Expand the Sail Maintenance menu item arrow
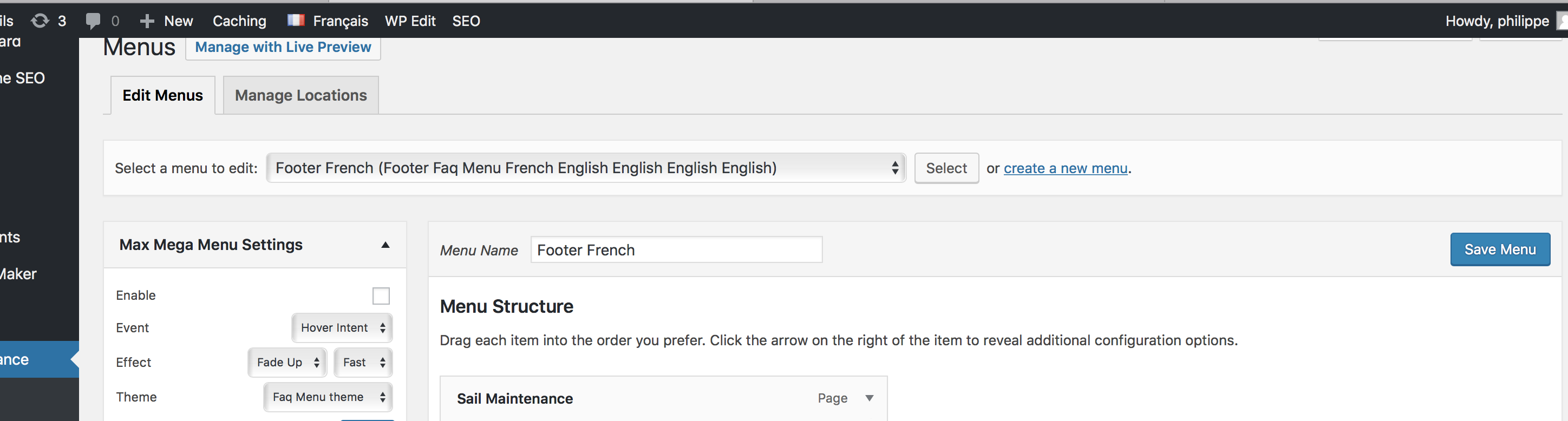The height and width of the screenshot is (421, 1568). pyautogui.click(x=869, y=398)
